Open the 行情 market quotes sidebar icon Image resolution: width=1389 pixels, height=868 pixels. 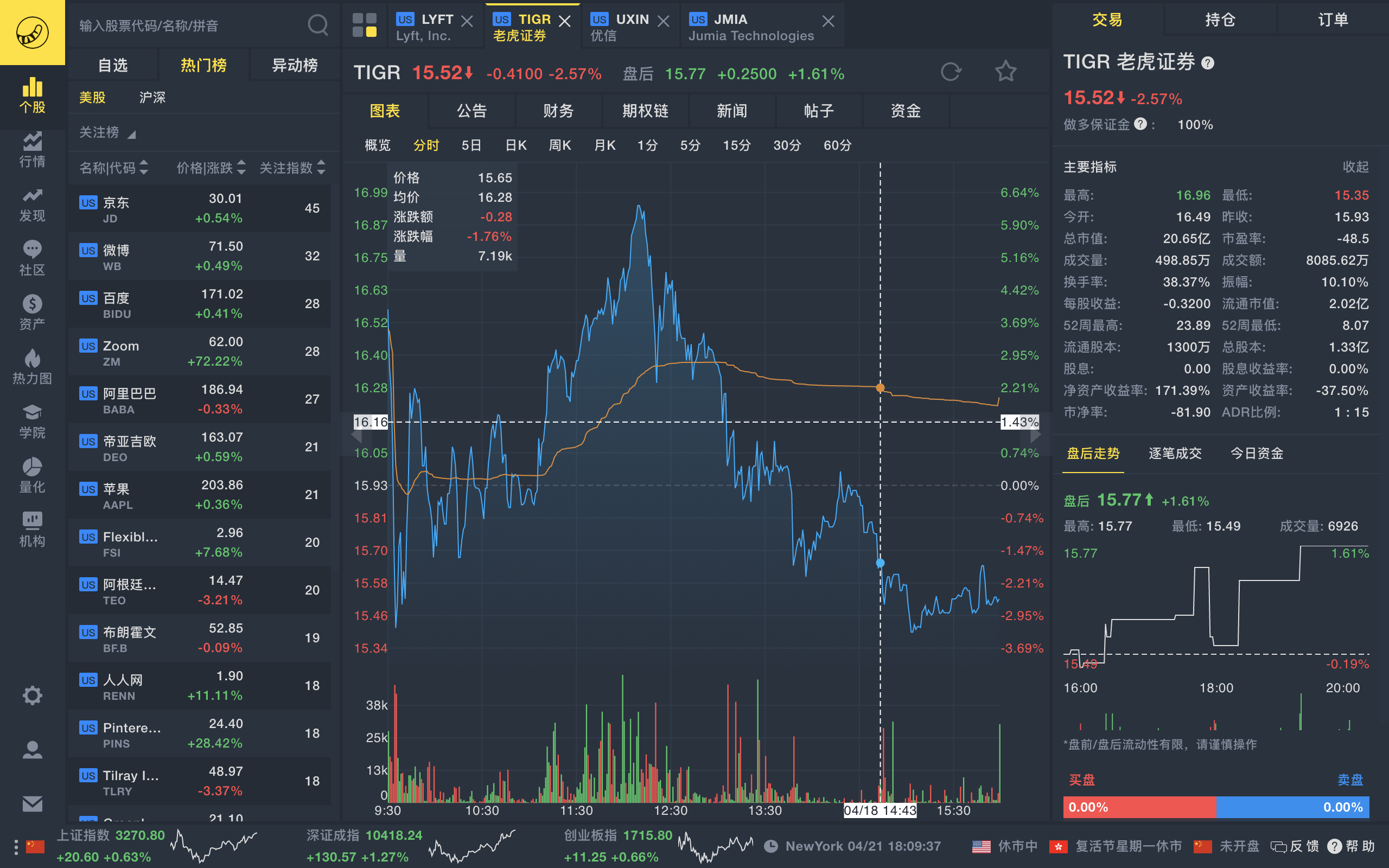32,150
